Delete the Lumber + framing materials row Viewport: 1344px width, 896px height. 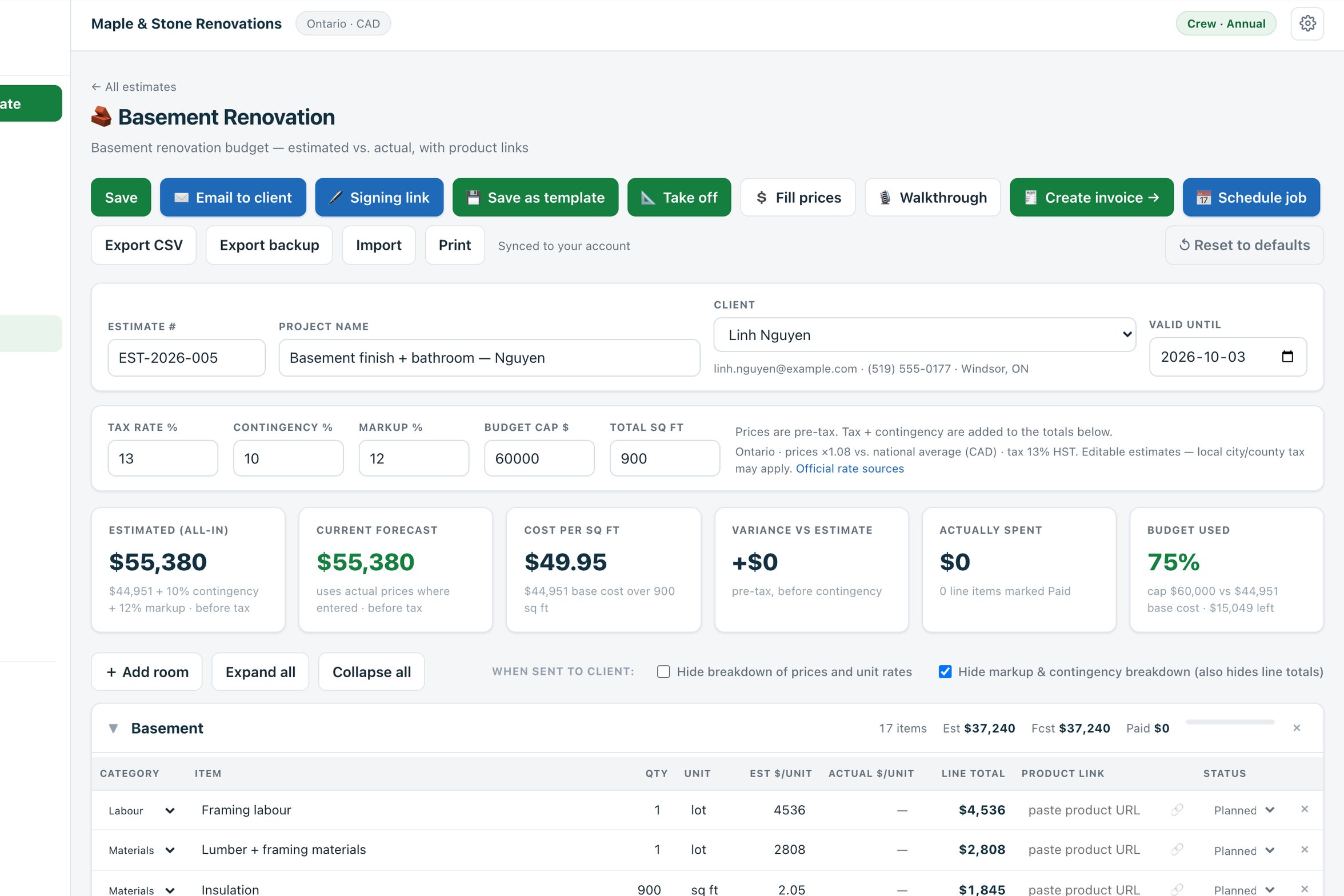point(1305,849)
